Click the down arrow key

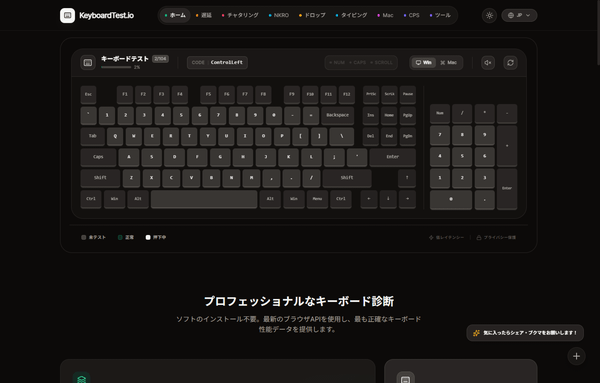coord(388,199)
